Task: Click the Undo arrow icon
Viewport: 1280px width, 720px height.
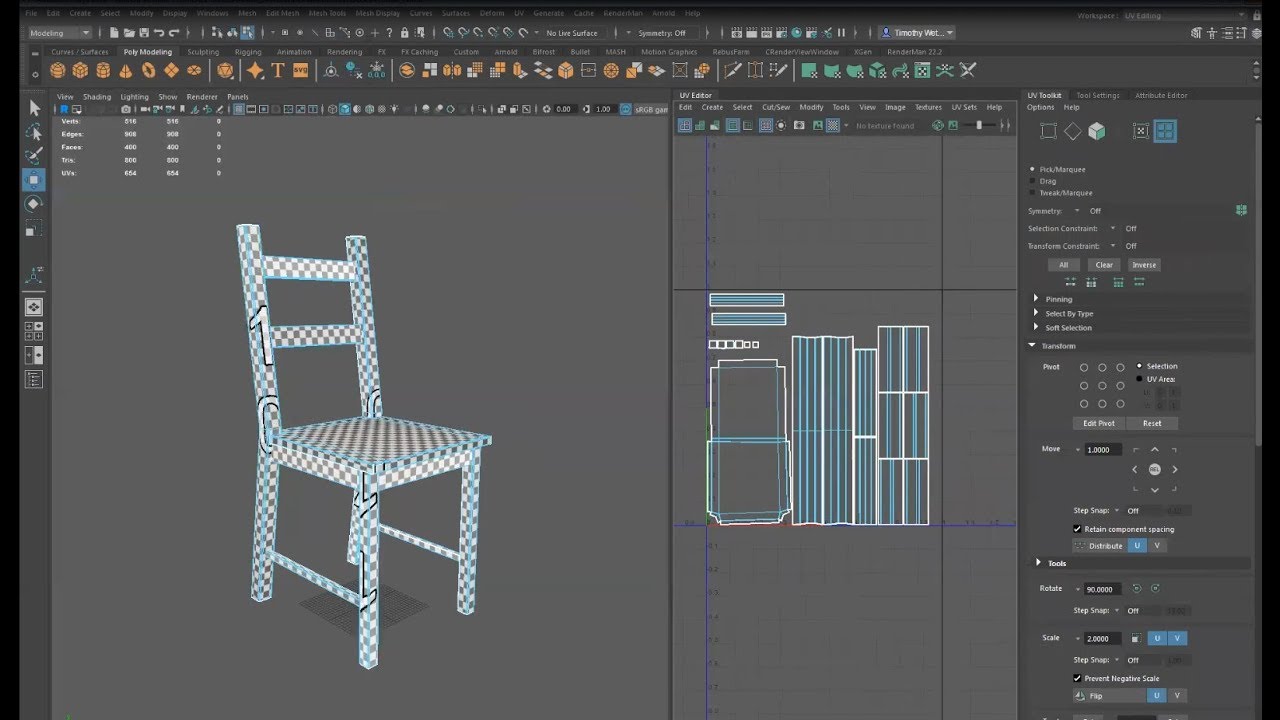Action: tap(160, 33)
